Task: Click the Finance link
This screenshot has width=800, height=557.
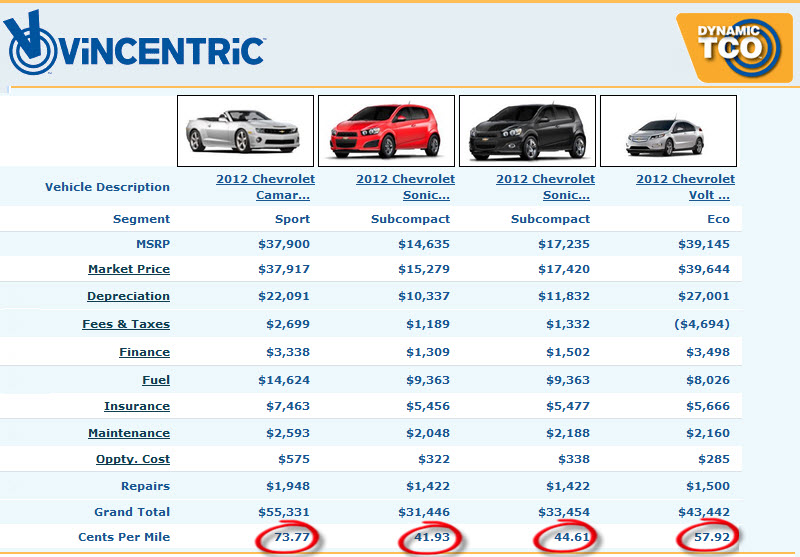Action: [144, 352]
